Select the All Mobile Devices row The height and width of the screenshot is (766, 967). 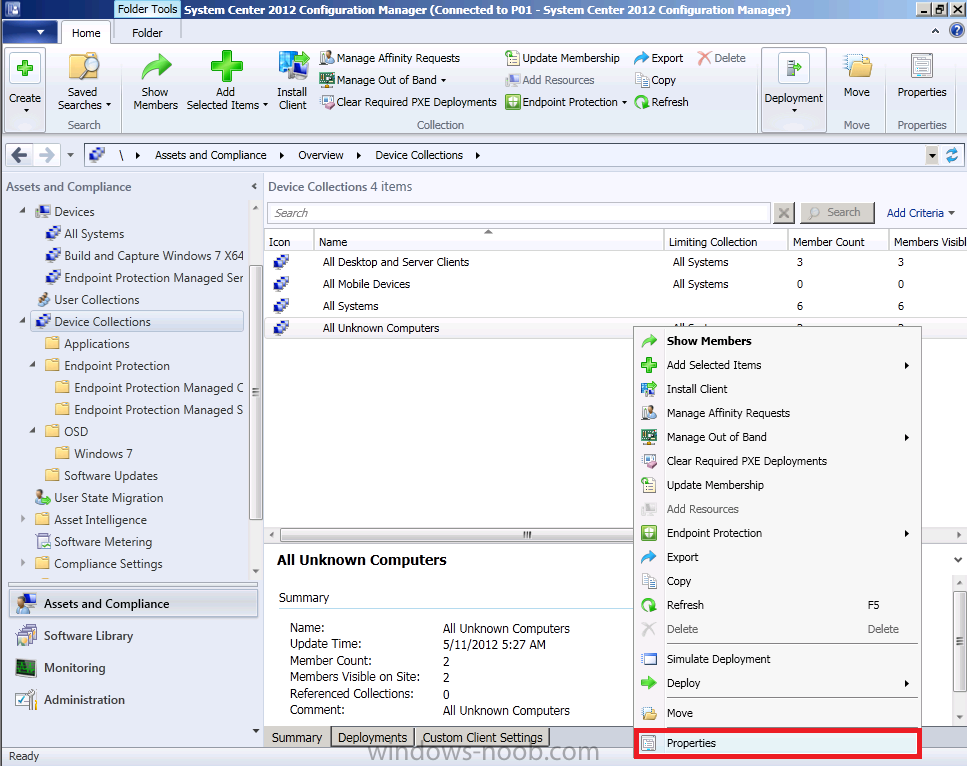[615, 284]
